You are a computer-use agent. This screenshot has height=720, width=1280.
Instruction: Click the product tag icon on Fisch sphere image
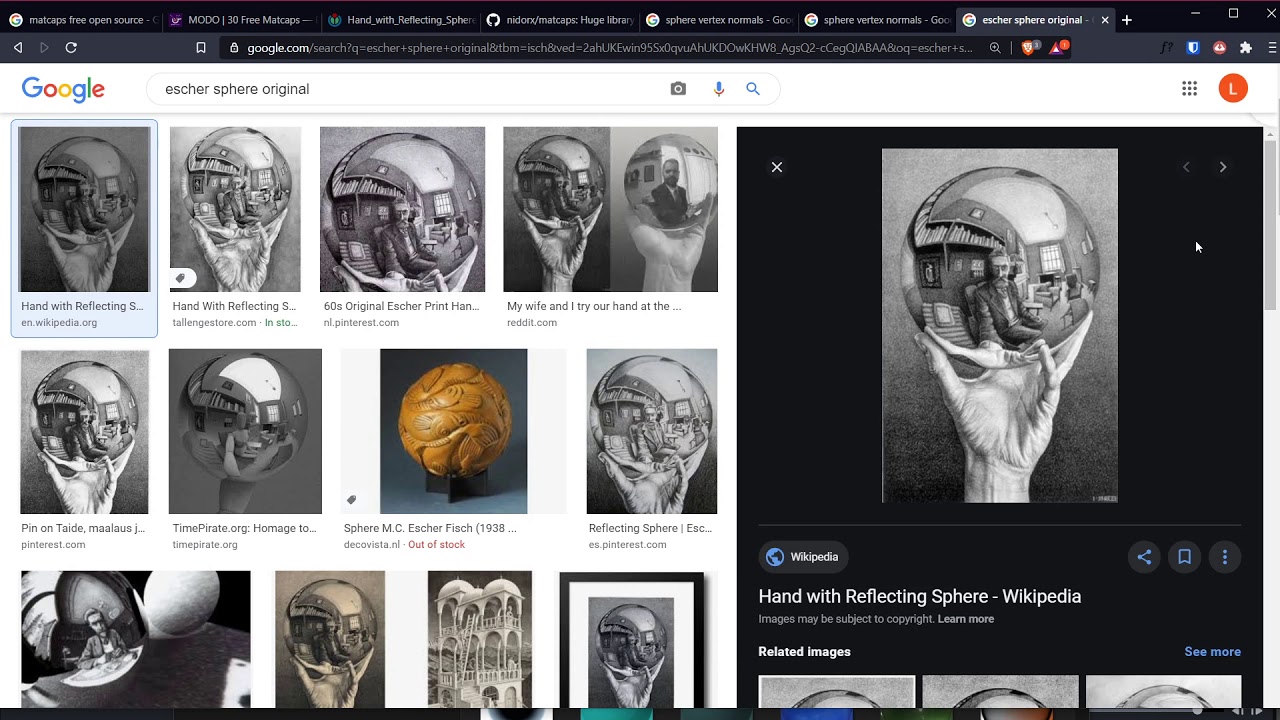point(352,500)
